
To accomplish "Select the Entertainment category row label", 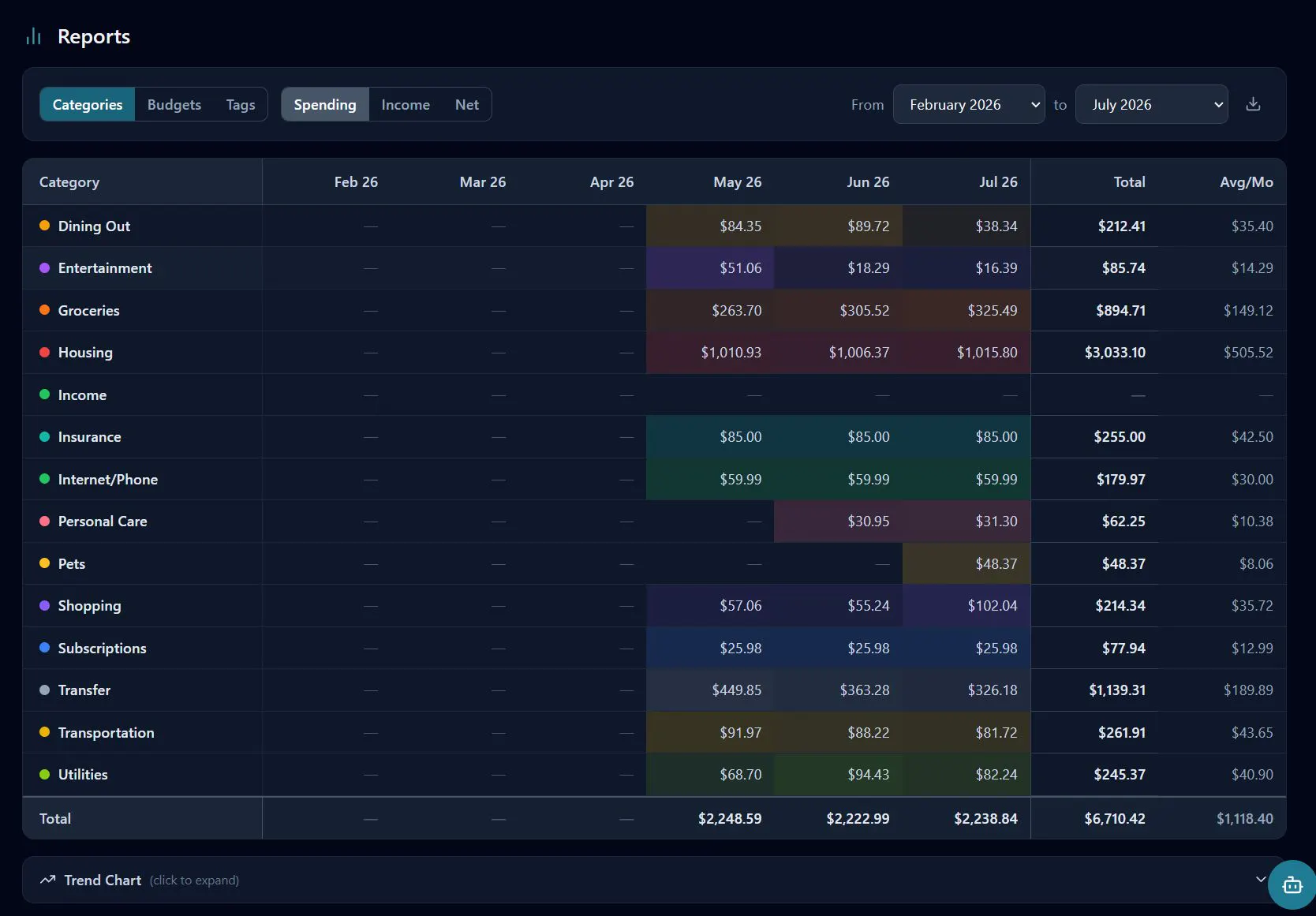I will 105,267.
